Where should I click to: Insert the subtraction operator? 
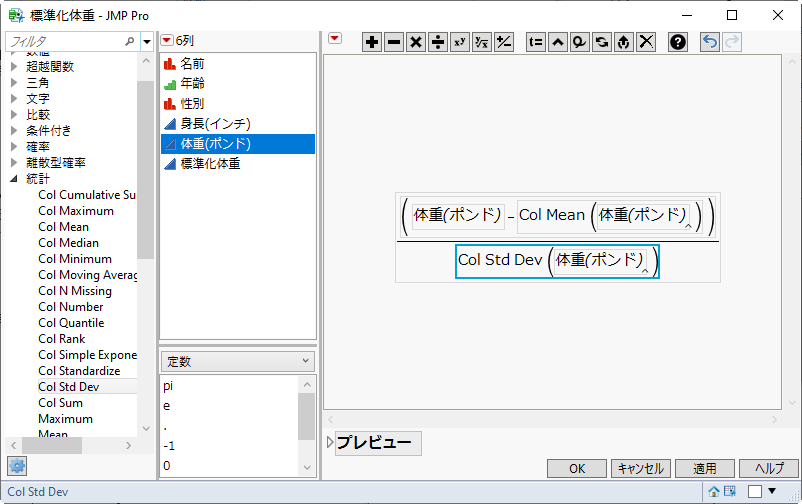tap(394, 42)
